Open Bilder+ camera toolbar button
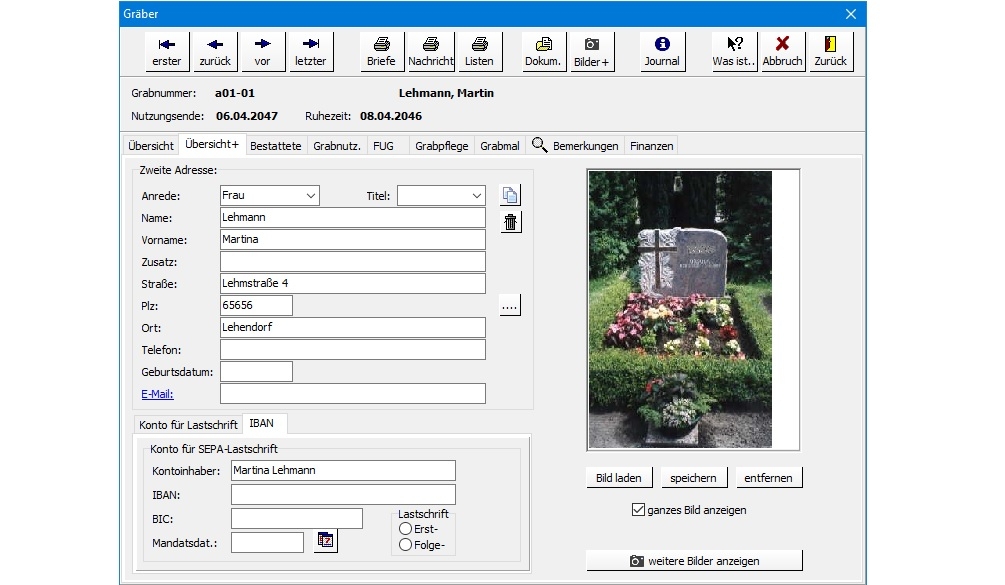This screenshot has height=585, width=1005. (592, 52)
